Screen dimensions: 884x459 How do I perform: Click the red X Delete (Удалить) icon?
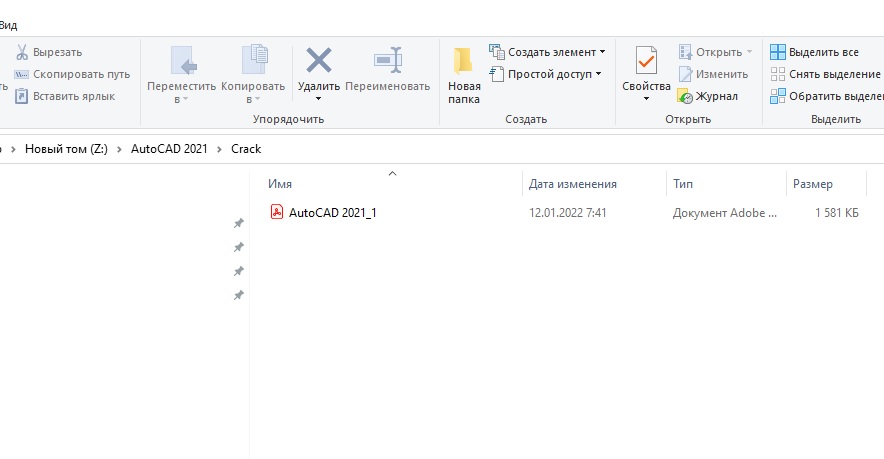(319, 61)
